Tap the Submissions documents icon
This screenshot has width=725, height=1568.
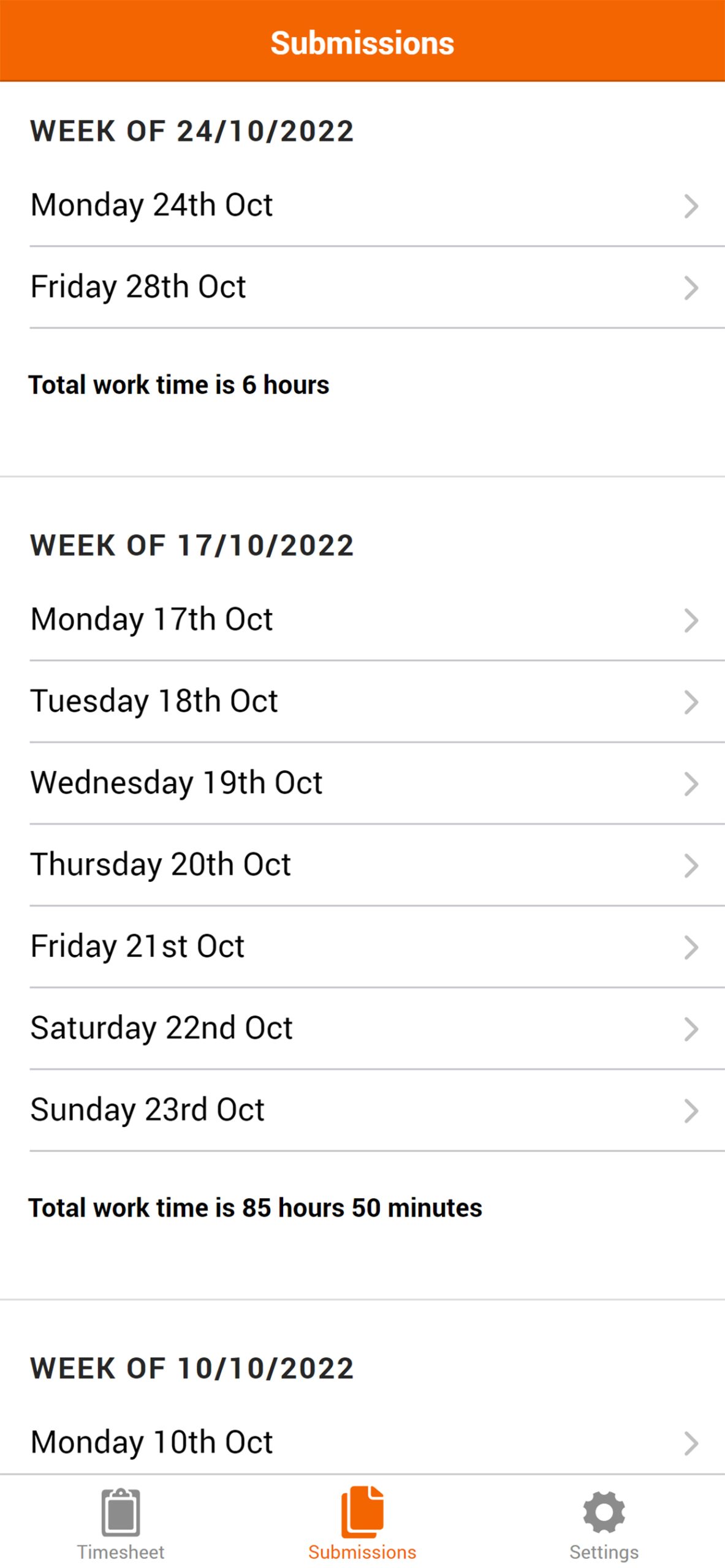pyautogui.click(x=362, y=1511)
